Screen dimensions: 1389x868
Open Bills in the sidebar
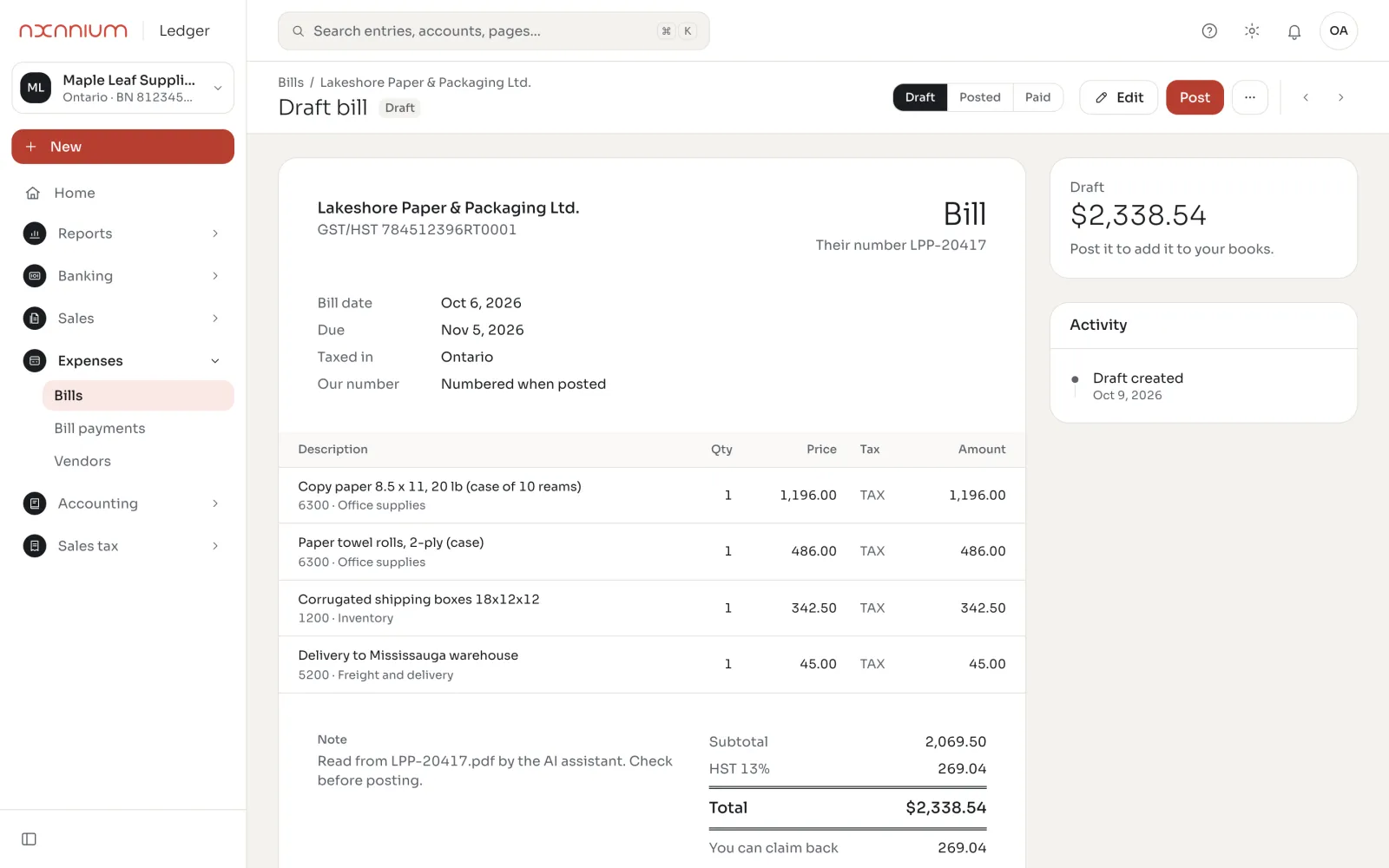[138, 396]
